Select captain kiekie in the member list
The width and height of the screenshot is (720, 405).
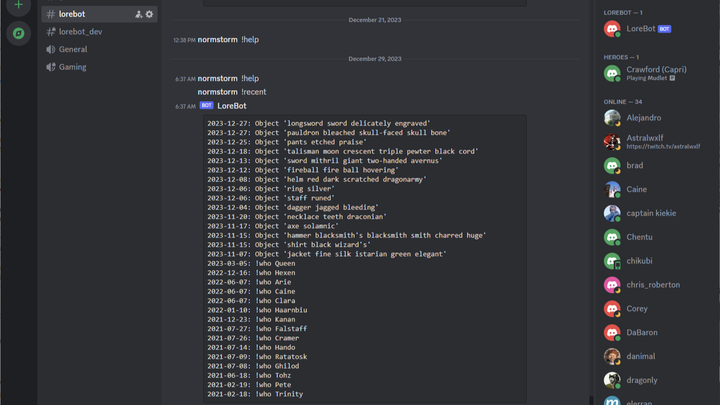point(652,213)
